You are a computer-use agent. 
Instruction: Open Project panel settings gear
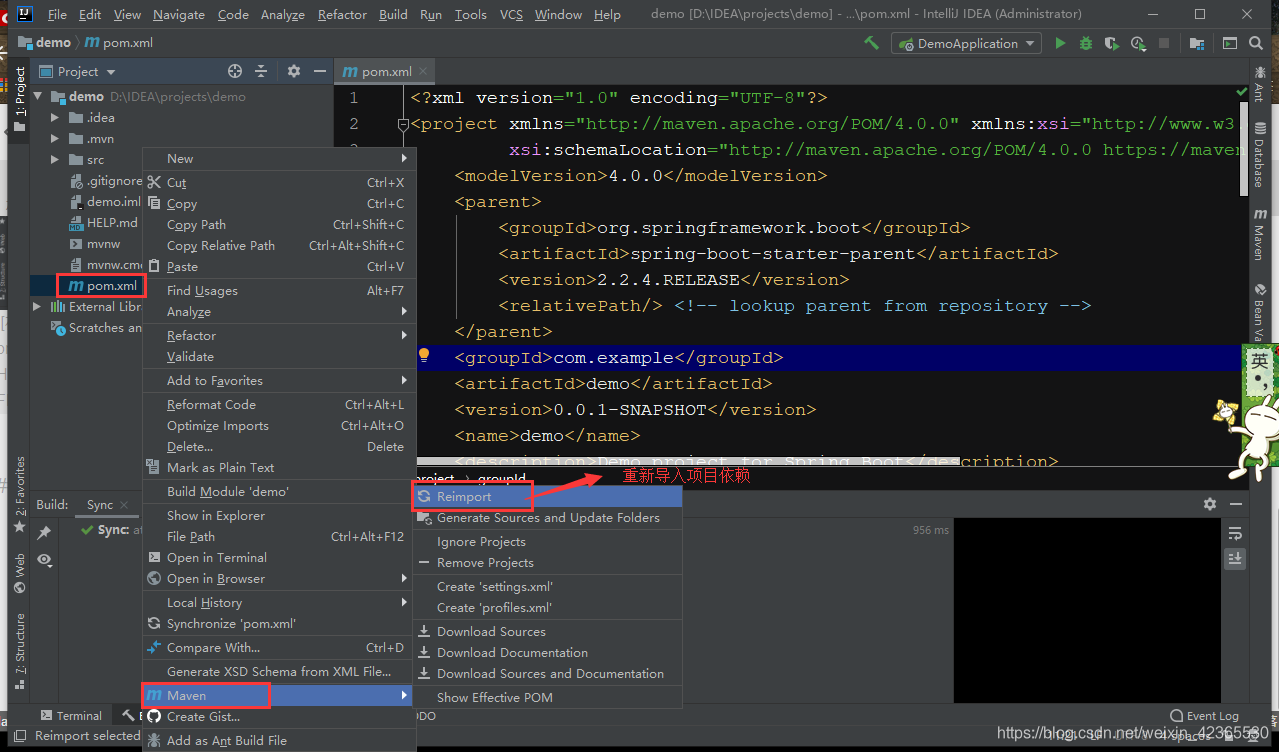point(293,71)
